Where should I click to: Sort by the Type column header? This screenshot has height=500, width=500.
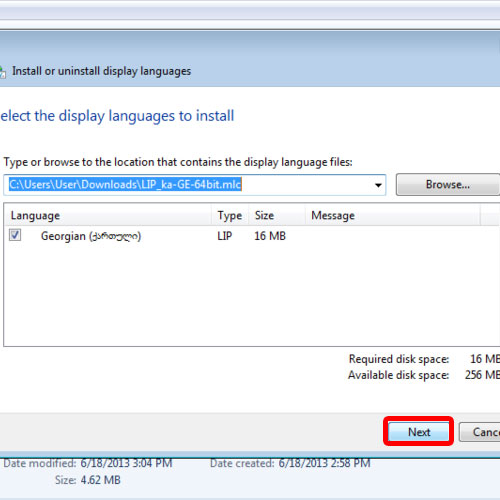tap(230, 215)
